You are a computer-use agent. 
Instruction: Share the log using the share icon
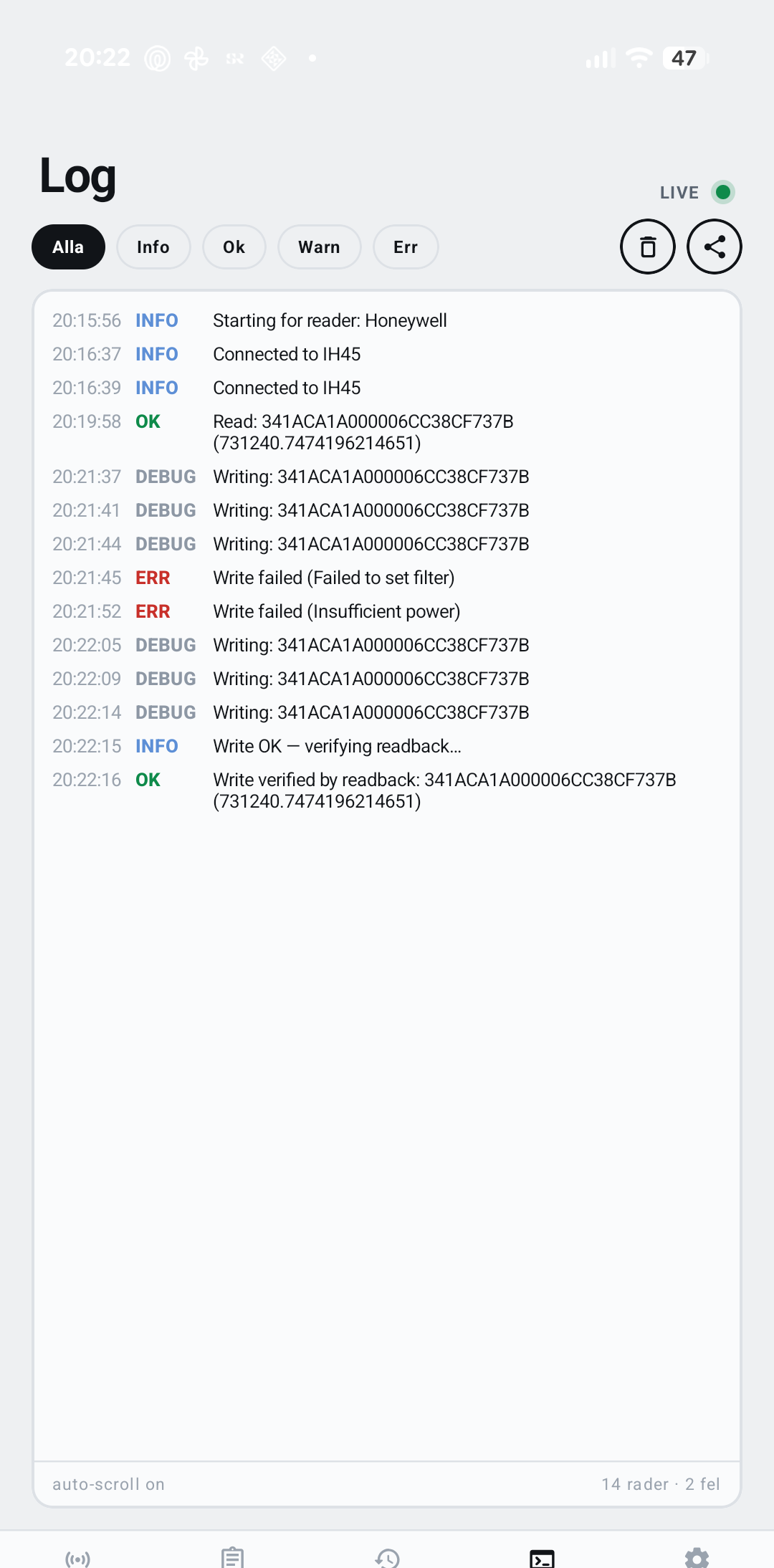tap(714, 247)
